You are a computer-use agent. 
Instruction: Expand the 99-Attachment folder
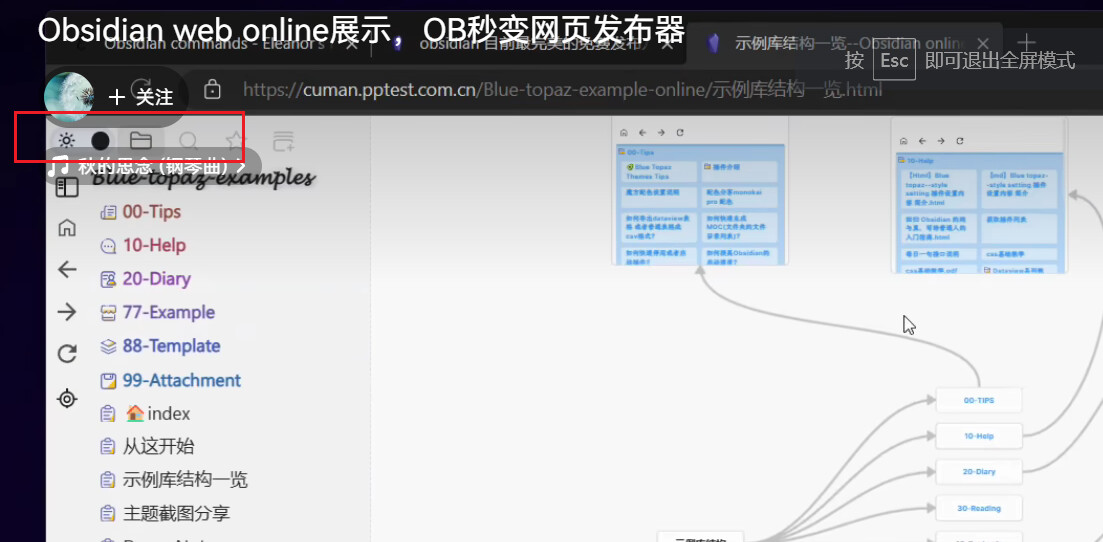click(x=181, y=380)
